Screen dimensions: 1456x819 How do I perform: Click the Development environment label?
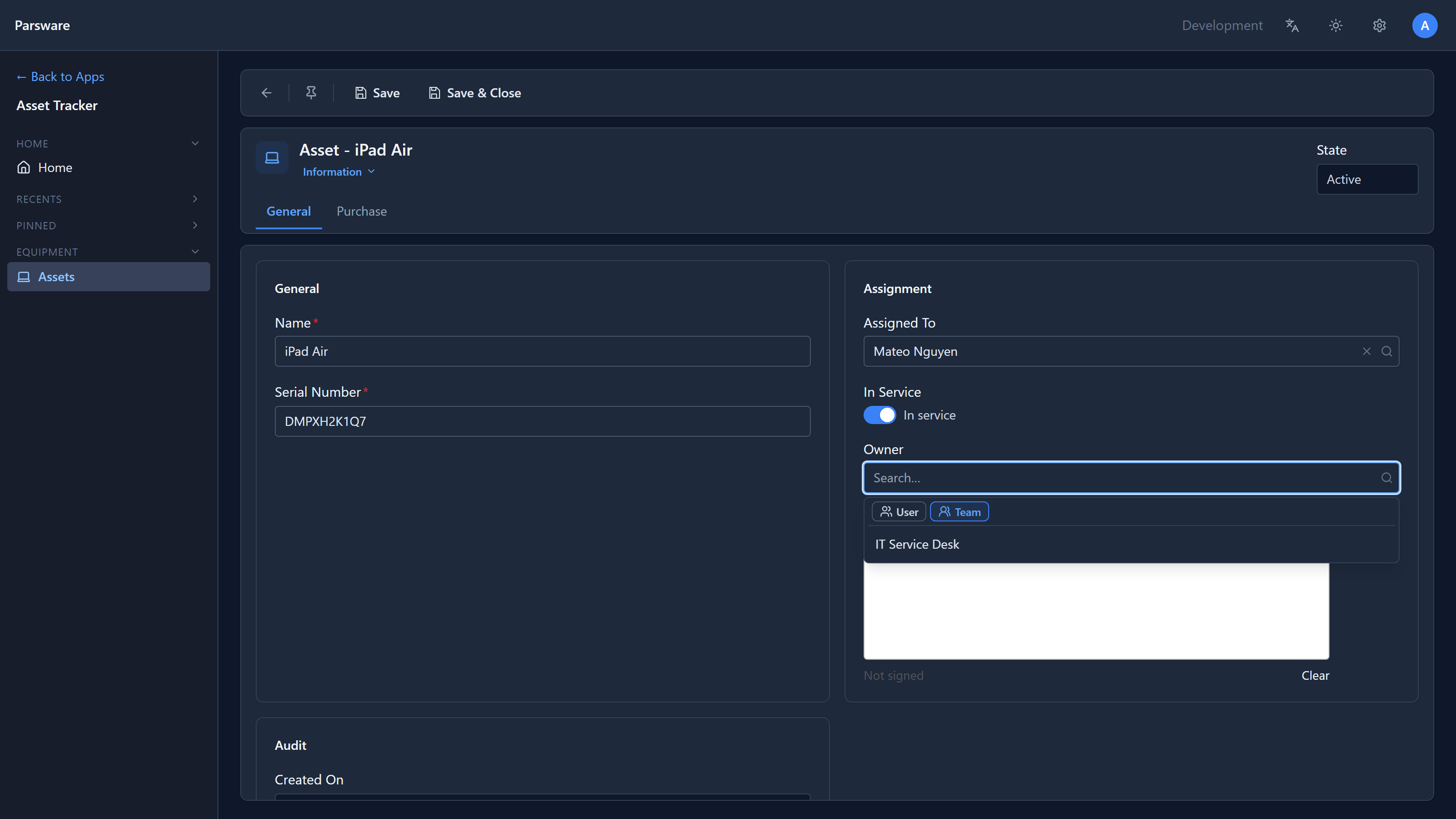point(1222,25)
